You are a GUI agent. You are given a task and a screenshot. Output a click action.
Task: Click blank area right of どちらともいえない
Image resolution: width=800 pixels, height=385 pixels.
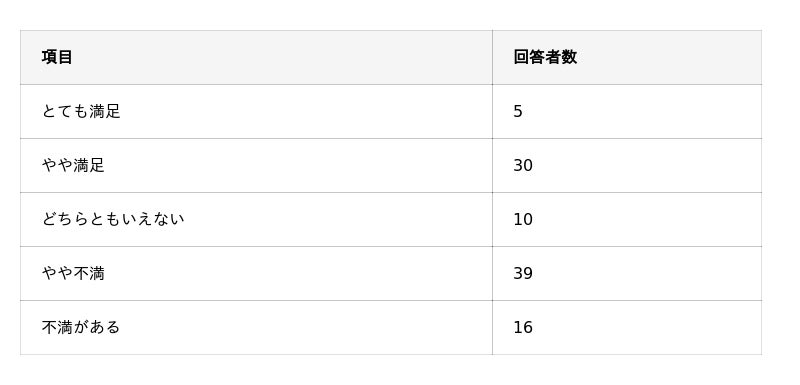[x=338, y=219]
